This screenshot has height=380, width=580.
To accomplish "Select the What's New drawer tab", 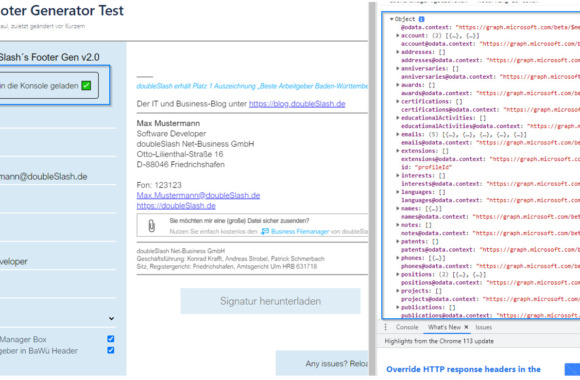I will [x=444, y=327].
